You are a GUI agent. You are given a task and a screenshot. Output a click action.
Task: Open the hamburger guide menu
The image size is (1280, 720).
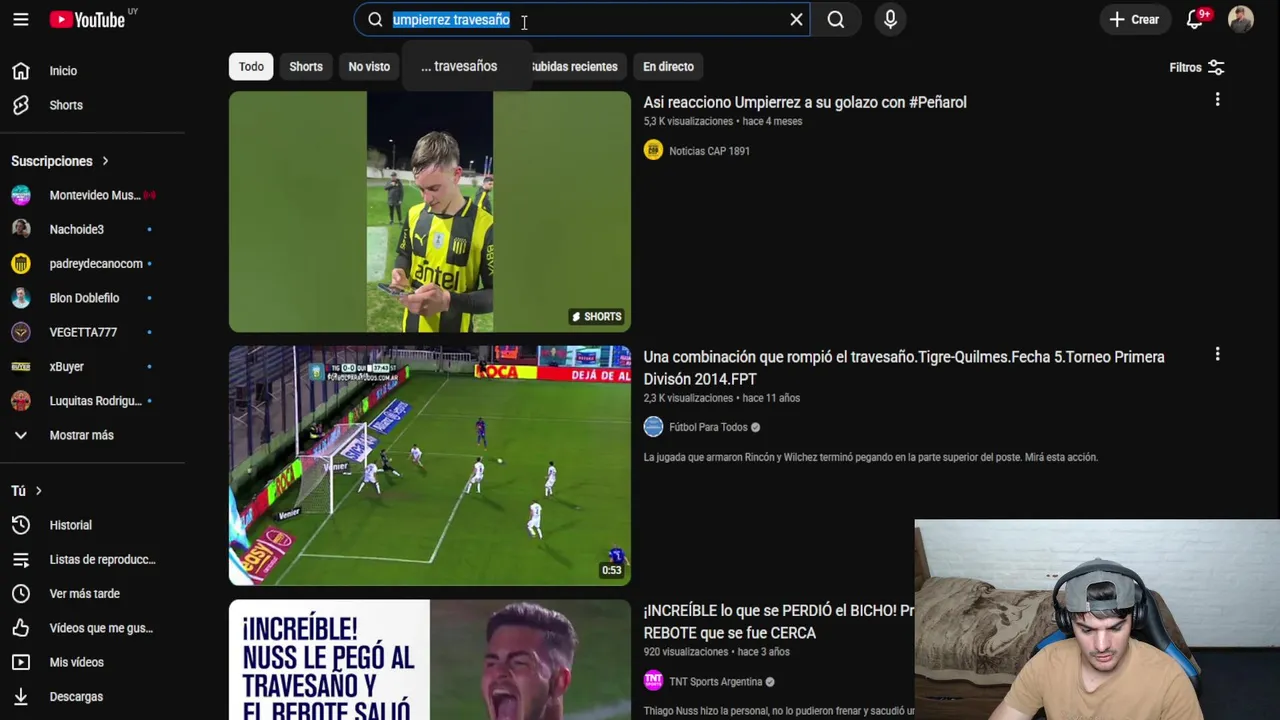point(21,20)
